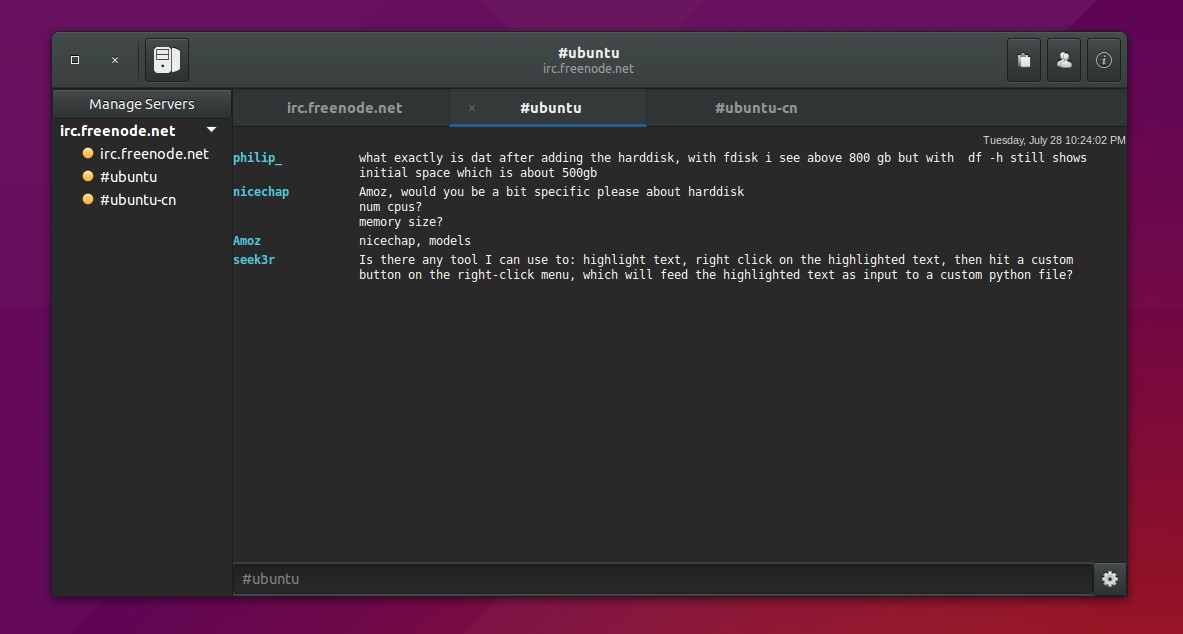Open #ubuntu channel in sidebar
Screen dimensions: 1183x634
(x=128, y=177)
